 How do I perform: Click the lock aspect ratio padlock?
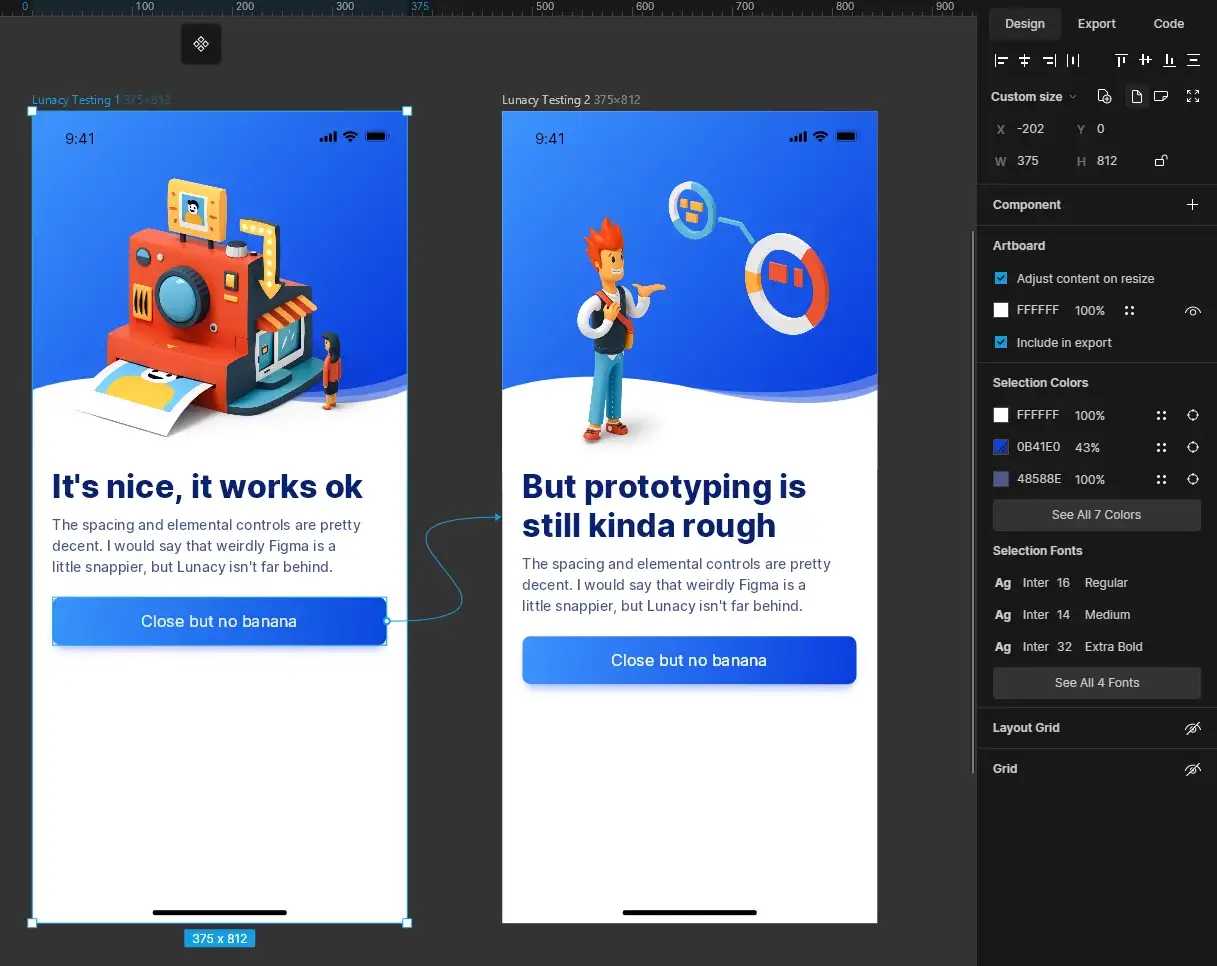(x=1161, y=161)
